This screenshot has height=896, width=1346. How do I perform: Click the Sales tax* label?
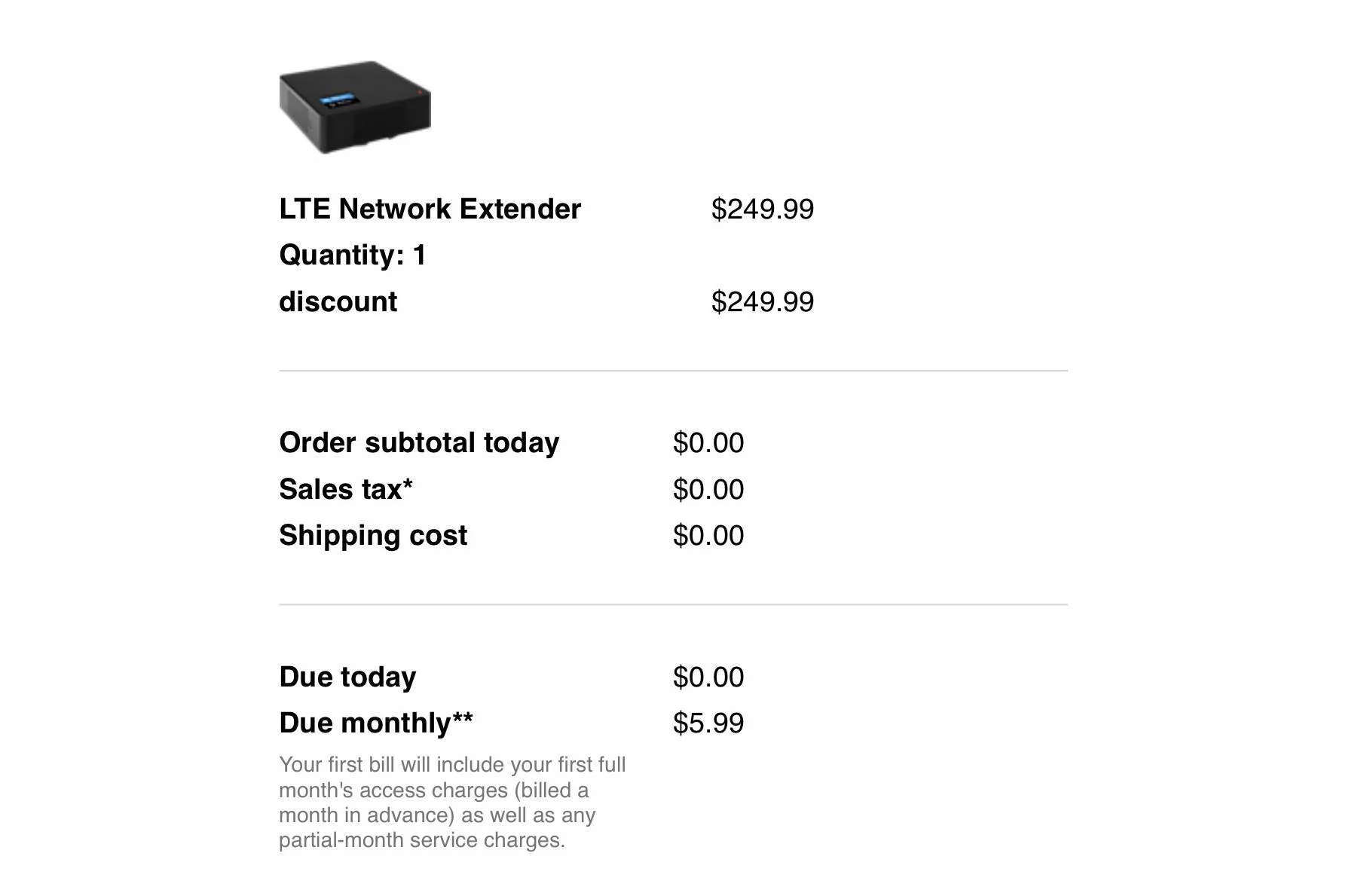[345, 489]
